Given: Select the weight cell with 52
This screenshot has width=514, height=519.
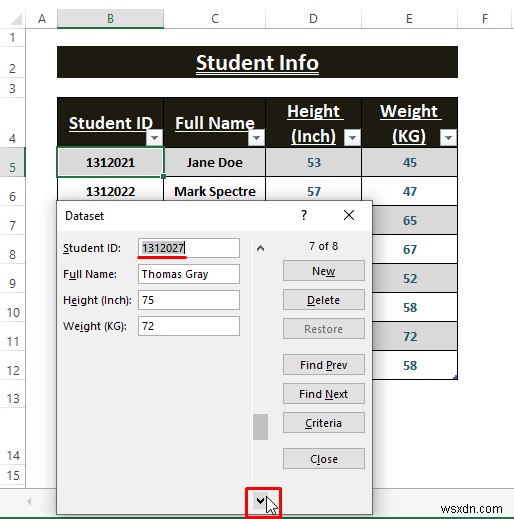Looking at the screenshot, I should tap(415, 278).
